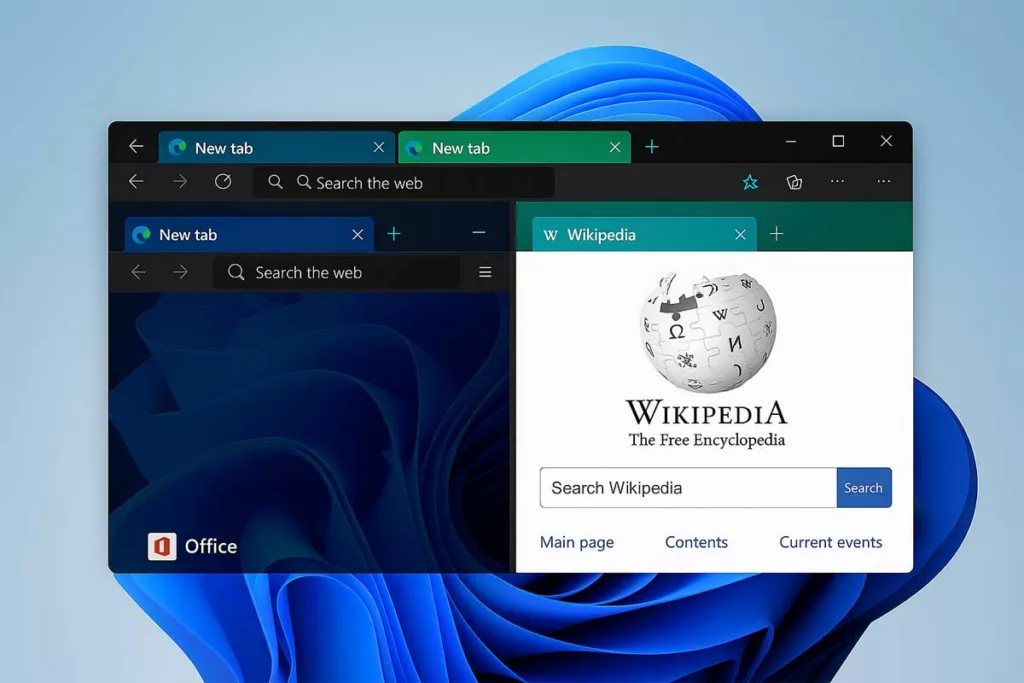Click the WIKIPEDIA wordmark heading
This screenshot has height=683, width=1024.
click(x=707, y=413)
